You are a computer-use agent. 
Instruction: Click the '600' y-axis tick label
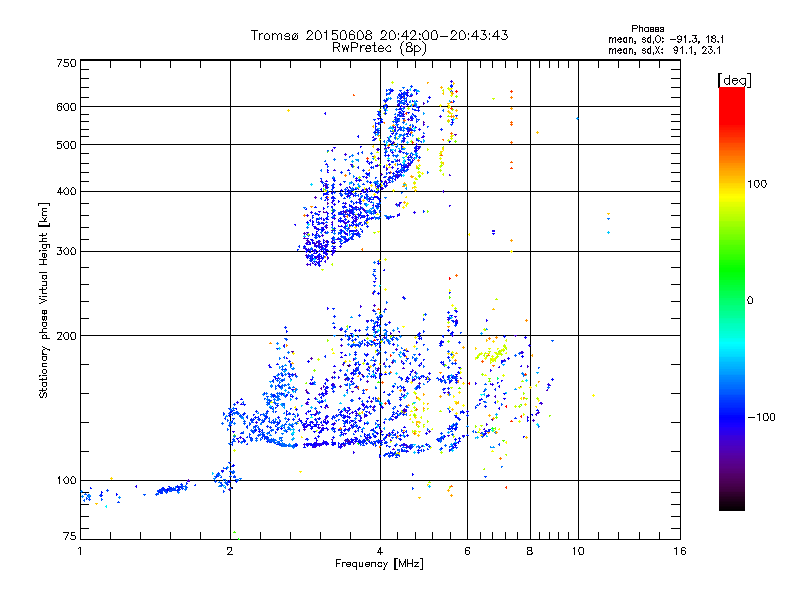tap(66, 107)
